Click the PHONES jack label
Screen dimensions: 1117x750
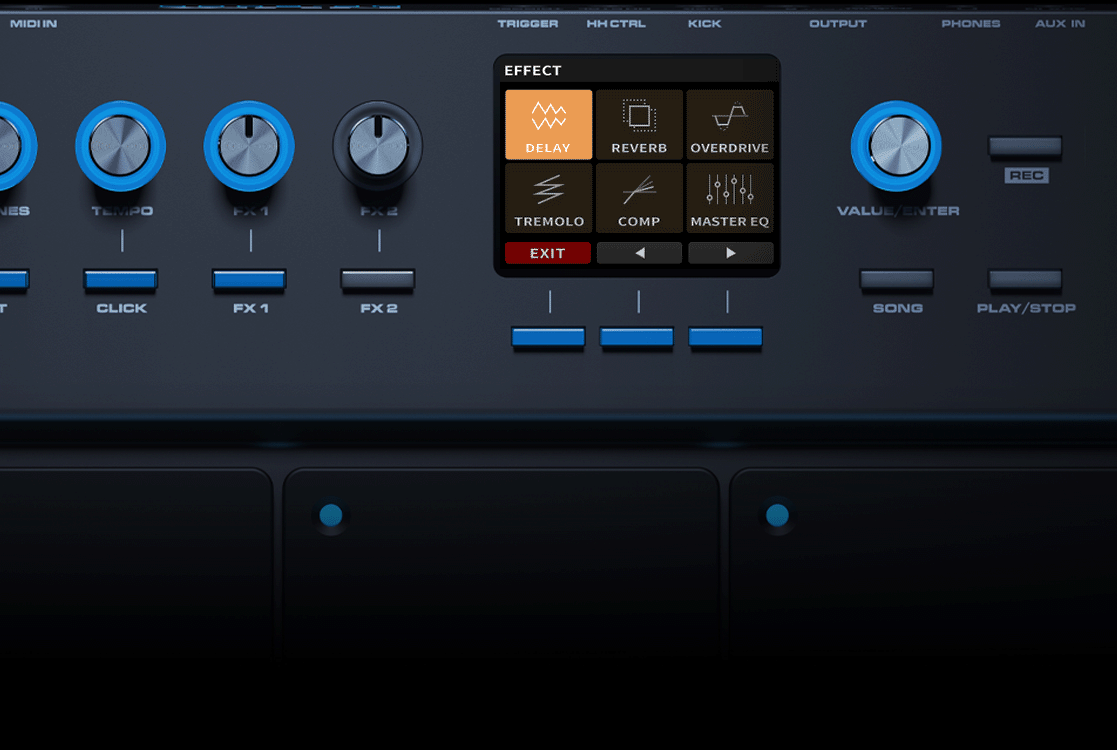tap(971, 24)
